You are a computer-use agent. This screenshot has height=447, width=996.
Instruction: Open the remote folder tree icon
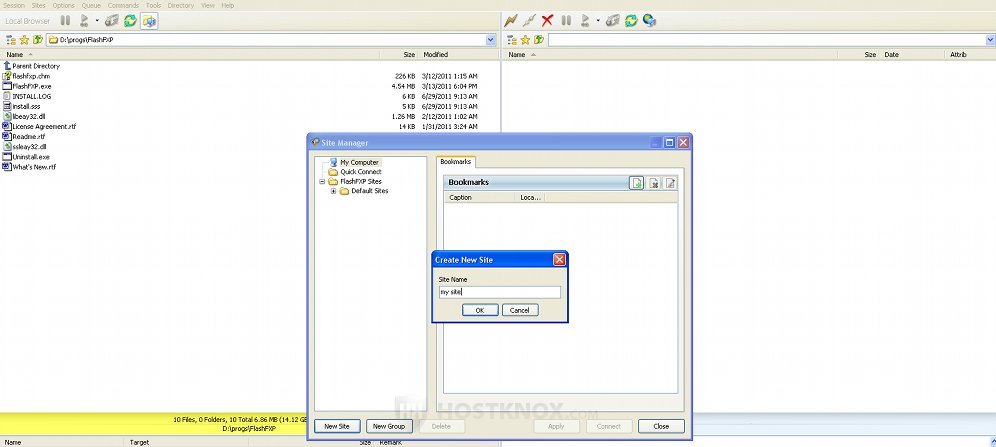pyautogui.click(x=512, y=39)
